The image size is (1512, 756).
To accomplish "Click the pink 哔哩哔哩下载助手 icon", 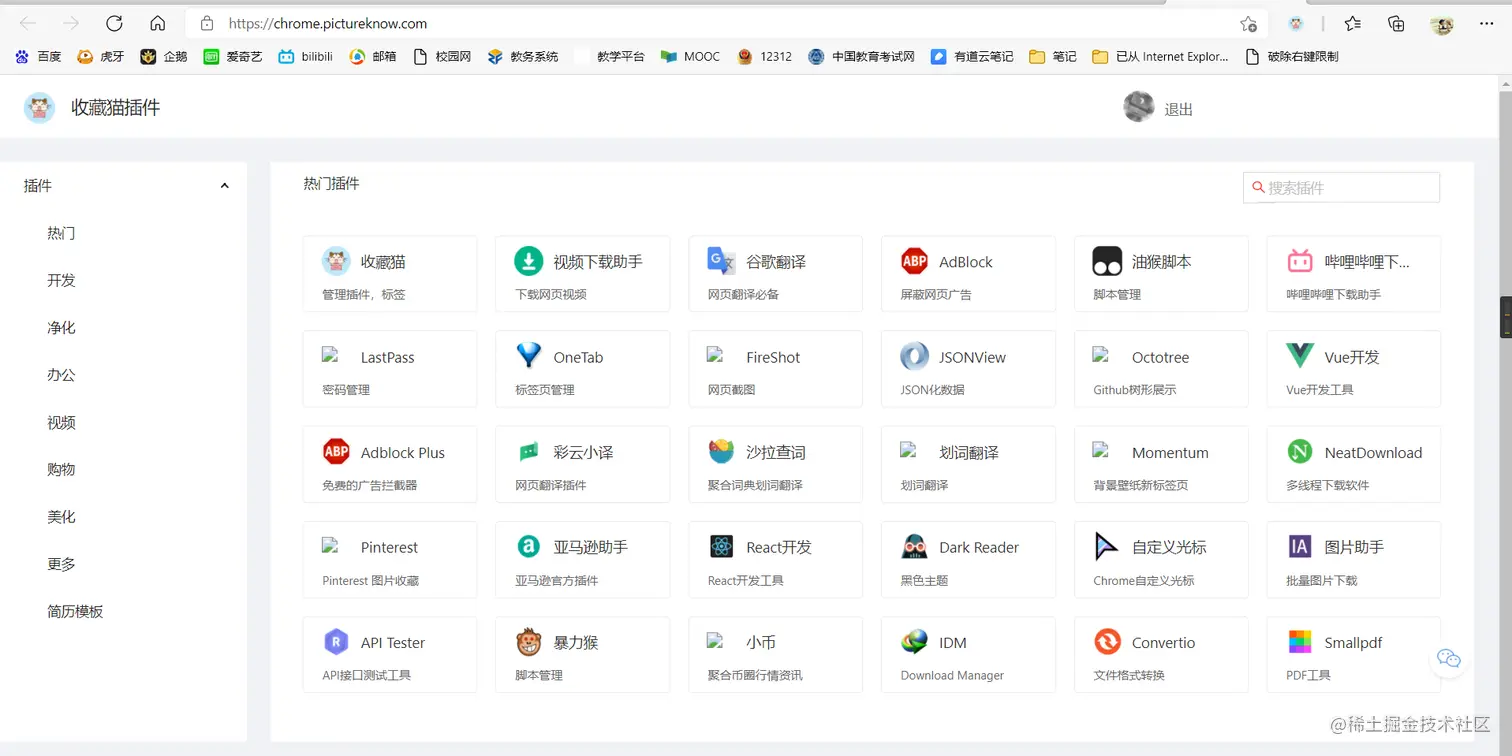I will click(1300, 261).
